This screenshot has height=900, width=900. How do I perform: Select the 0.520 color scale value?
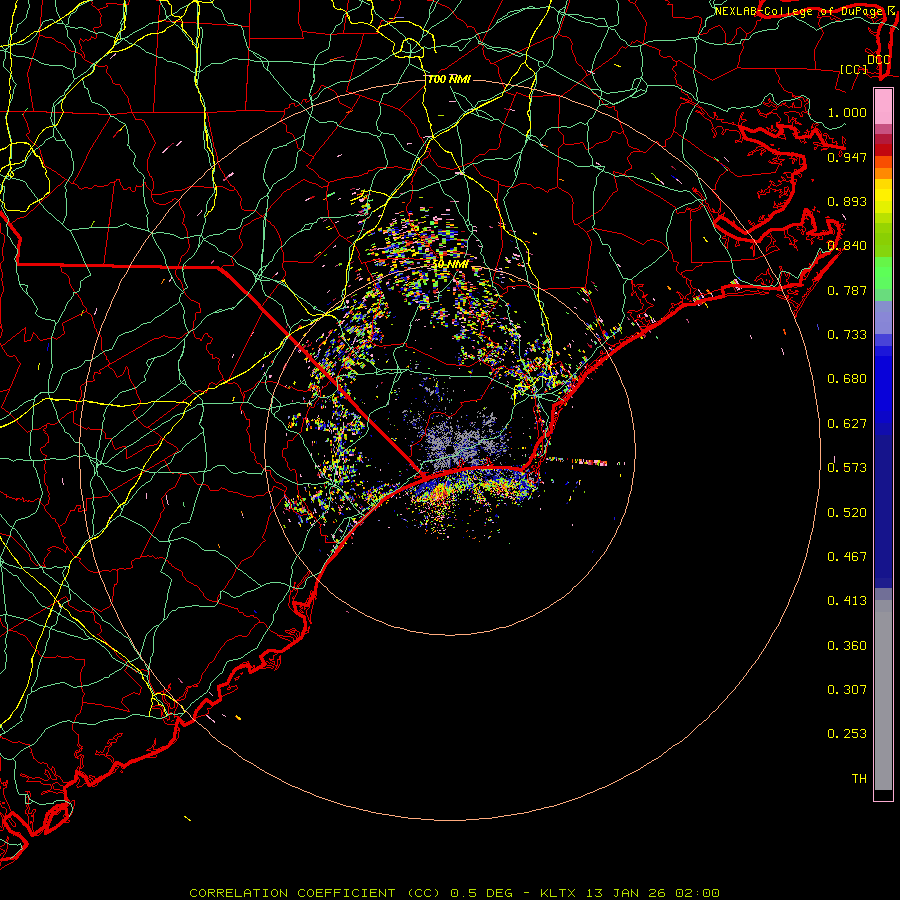847,513
